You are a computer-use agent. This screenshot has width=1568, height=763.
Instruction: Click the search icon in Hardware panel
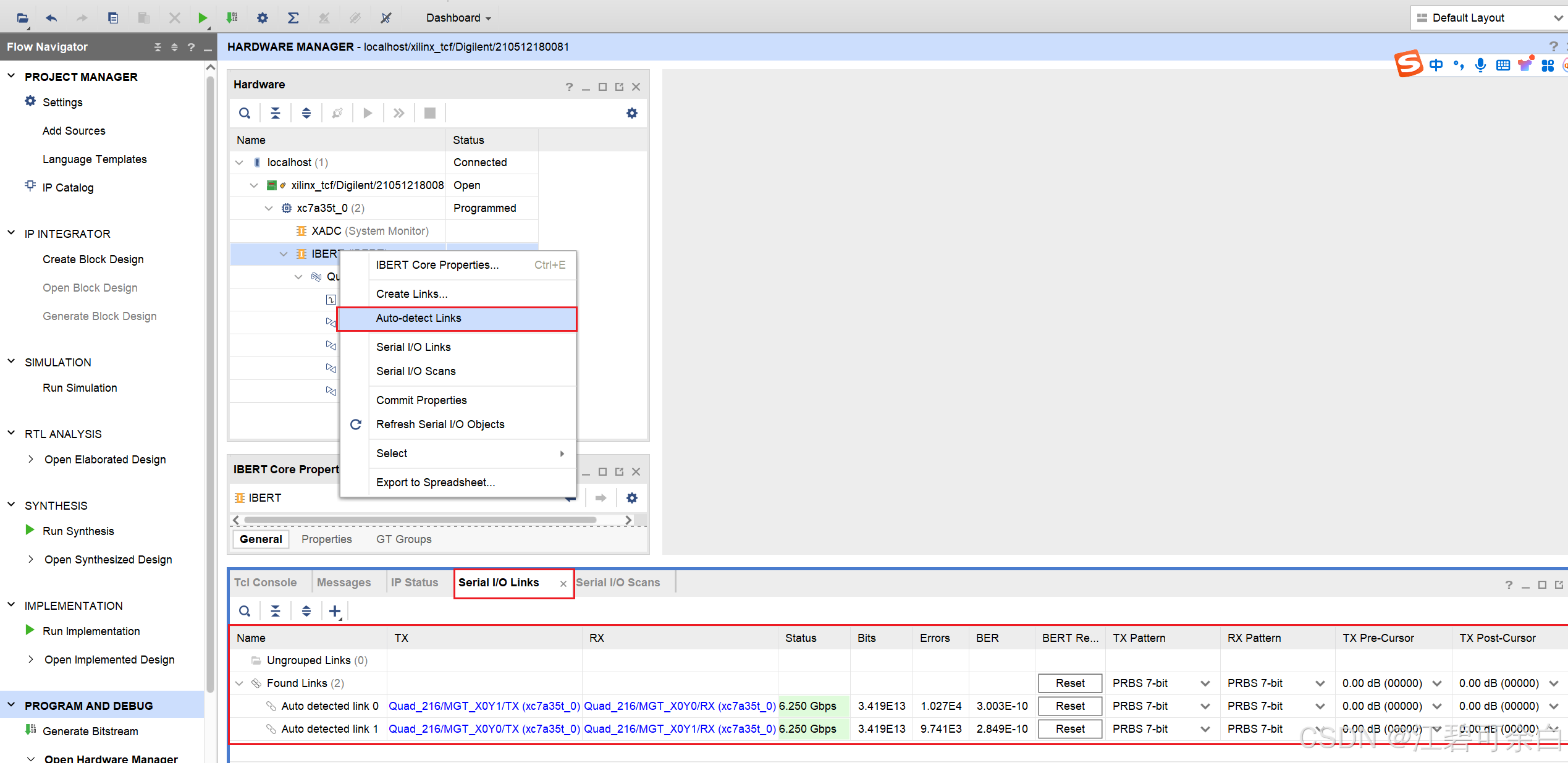[245, 113]
